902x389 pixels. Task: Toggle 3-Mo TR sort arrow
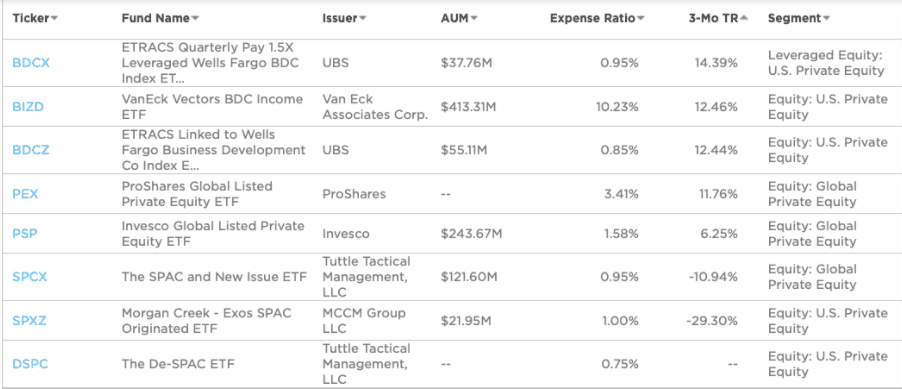[744, 18]
